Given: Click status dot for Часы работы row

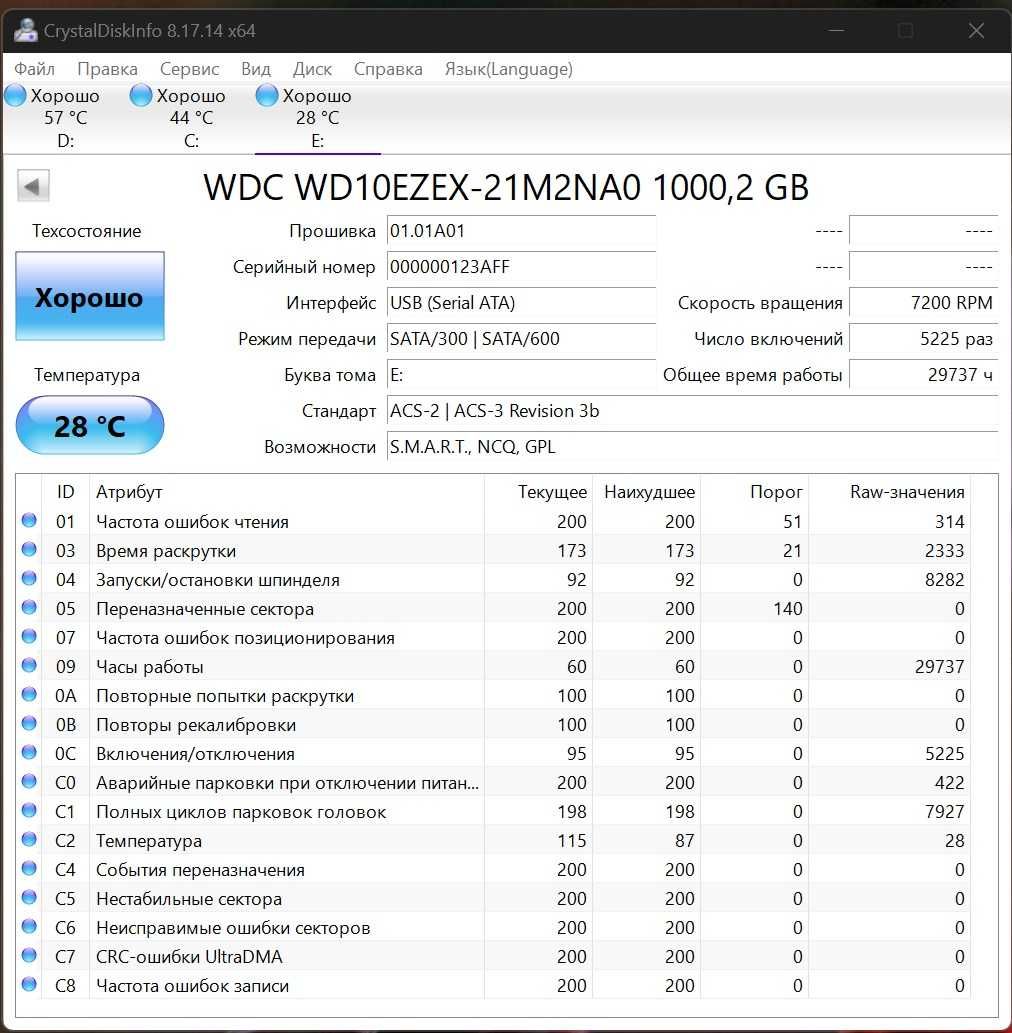Looking at the screenshot, I should [29, 665].
